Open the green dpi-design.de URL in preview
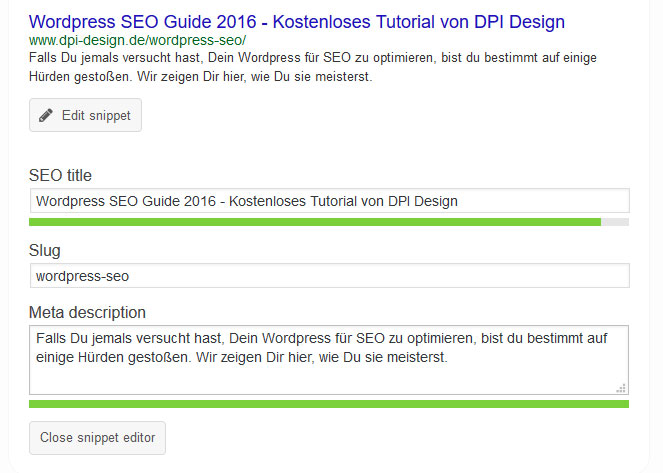The width and height of the screenshot is (663, 473). (137, 41)
